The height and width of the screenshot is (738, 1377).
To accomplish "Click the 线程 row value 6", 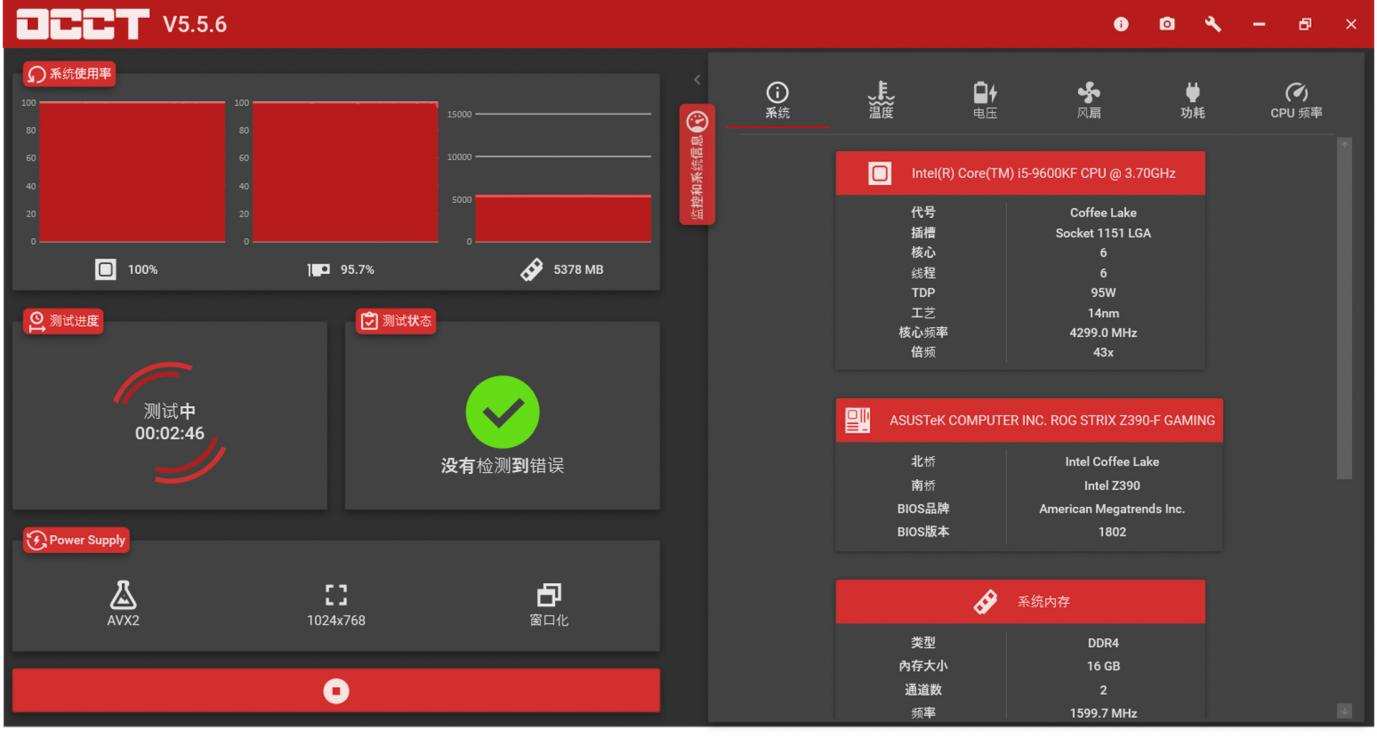I will point(1103,273).
